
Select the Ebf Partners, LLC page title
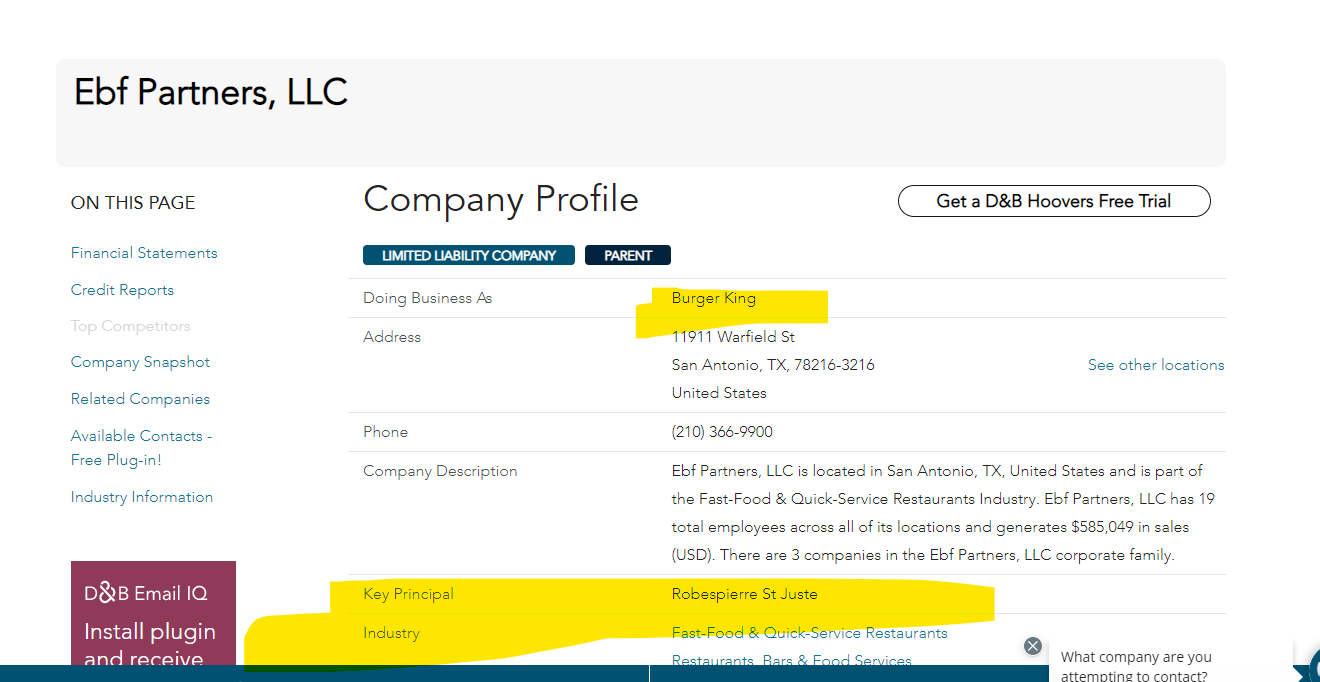pyautogui.click(x=211, y=92)
